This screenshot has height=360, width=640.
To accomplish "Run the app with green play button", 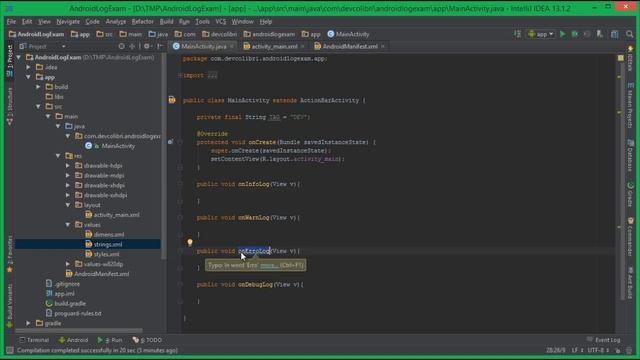I will pos(562,34).
